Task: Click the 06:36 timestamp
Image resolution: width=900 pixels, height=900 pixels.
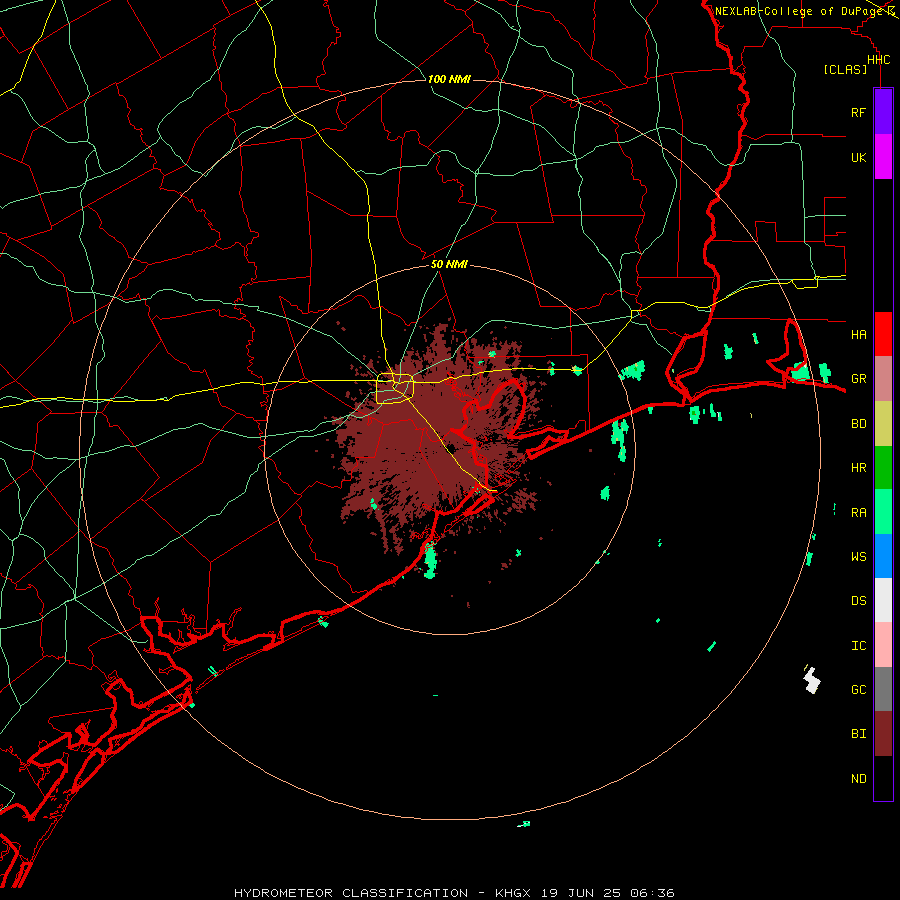Action: (651, 893)
